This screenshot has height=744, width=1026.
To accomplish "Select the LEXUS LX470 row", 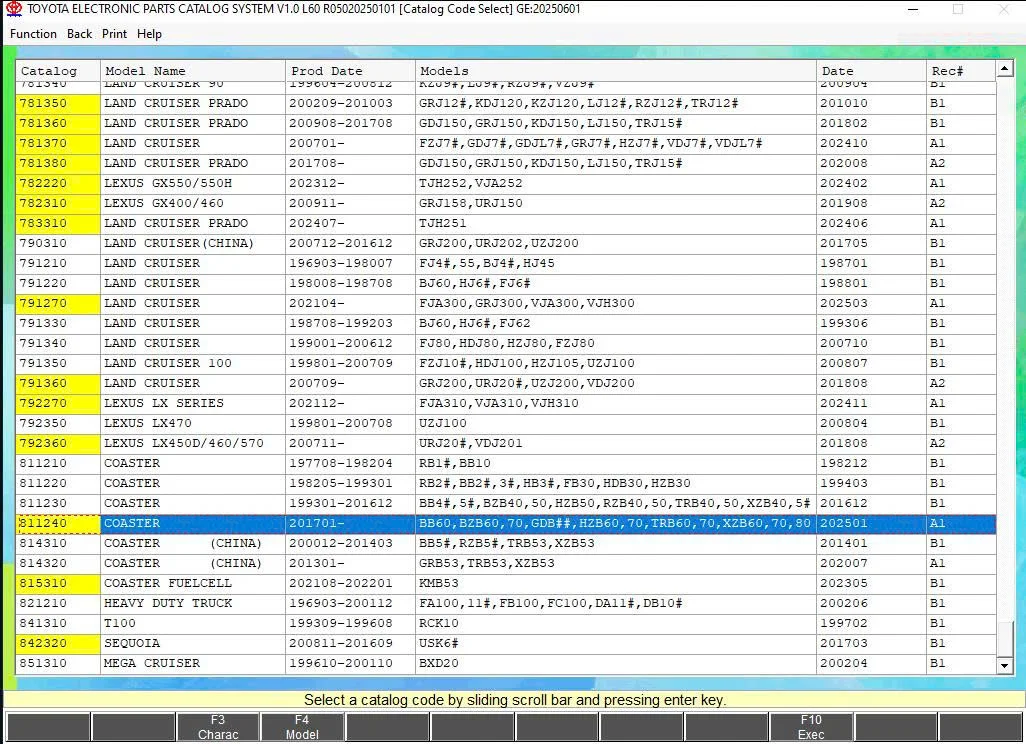I will [x=506, y=423].
